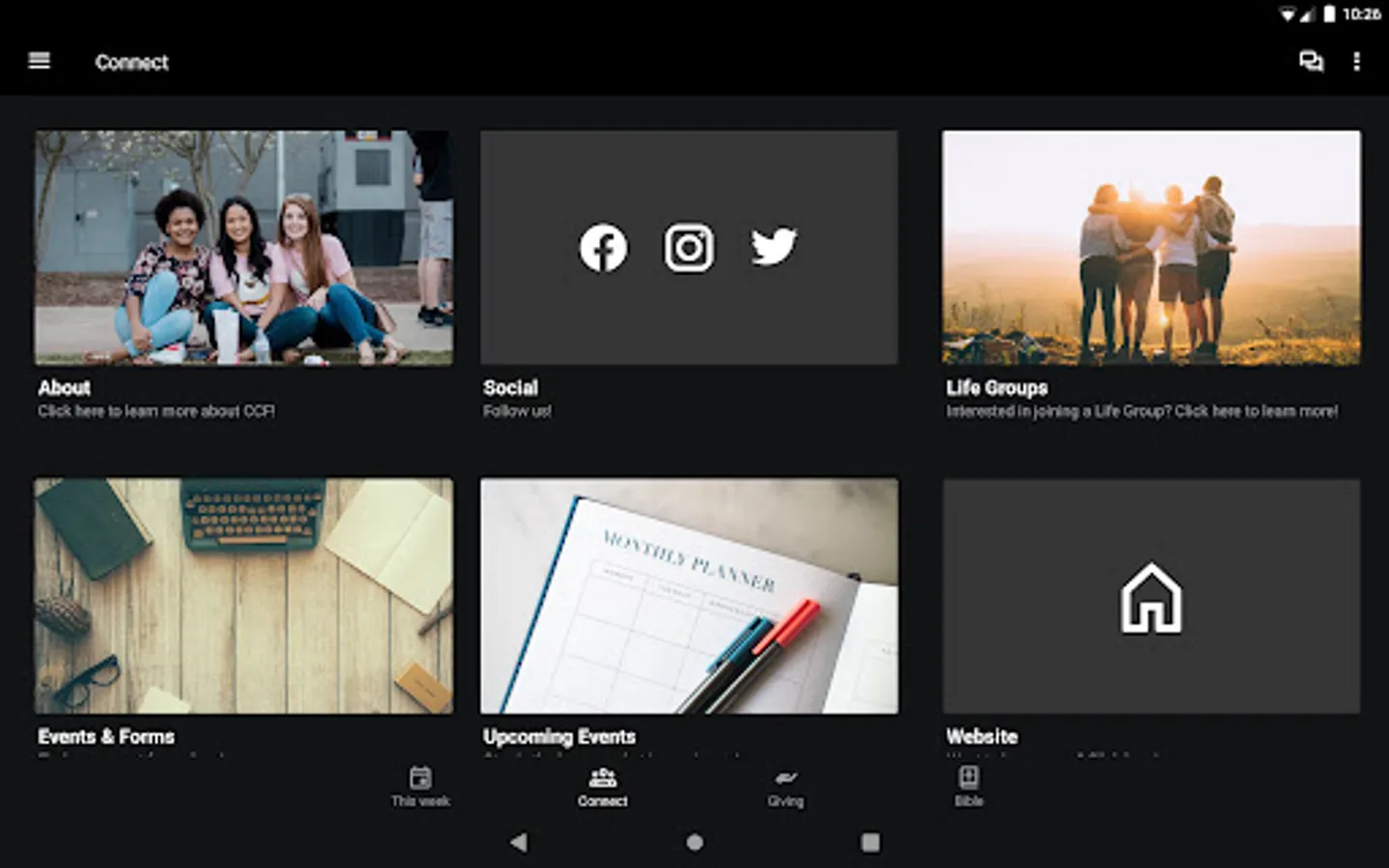Click the 'Follow us!' text
This screenshot has width=1389, height=868.
pyautogui.click(x=518, y=411)
